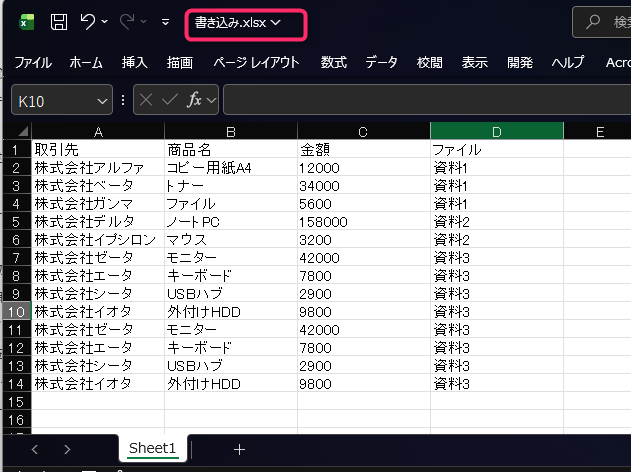The height and width of the screenshot is (472, 631).
Task: Open the Customize Quick Access Toolbar dropdown
Action: (165, 22)
